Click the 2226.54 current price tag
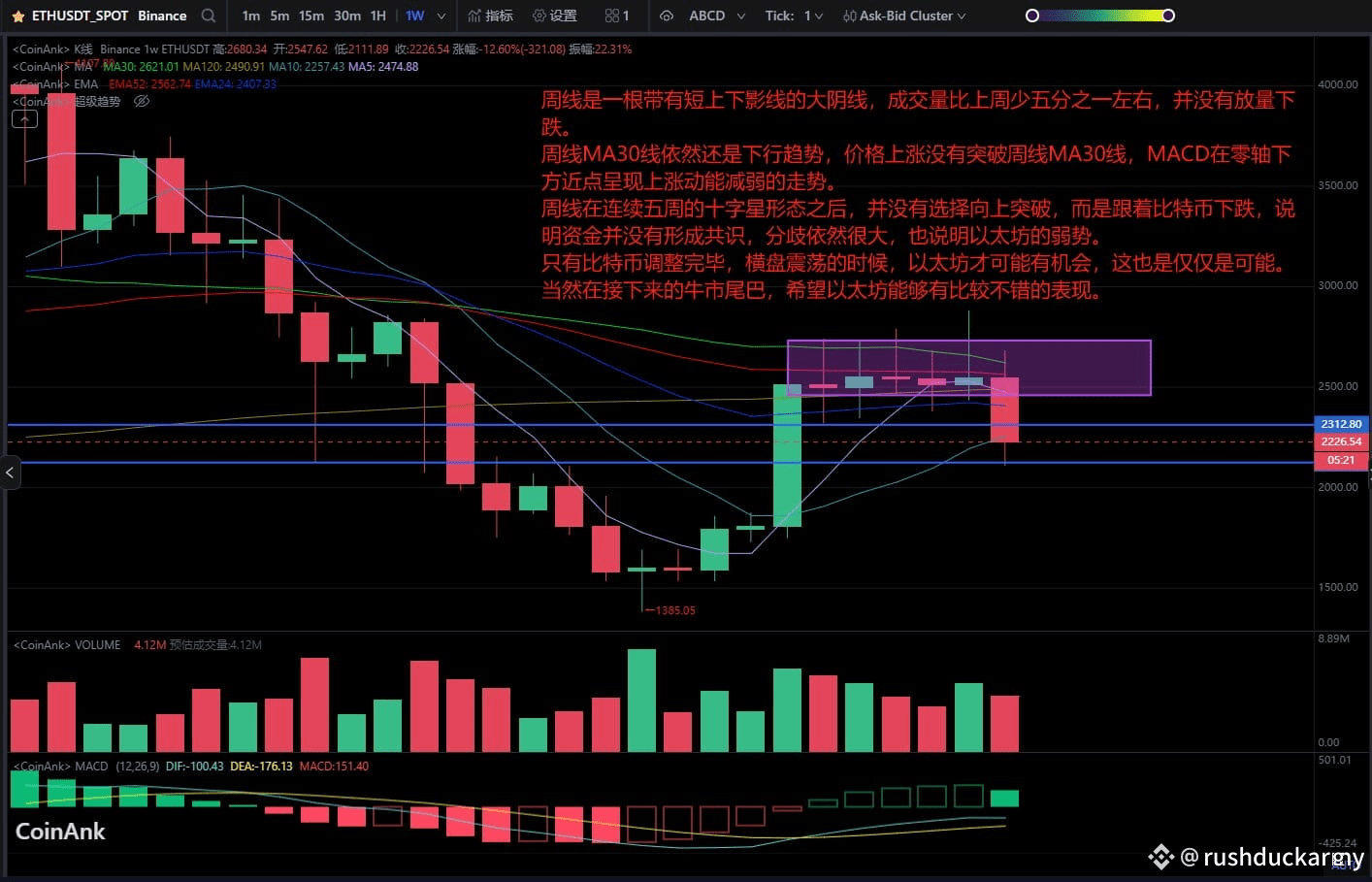Screen dimensions: 1372x882 pyautogui.click(x=1341, y=441)
